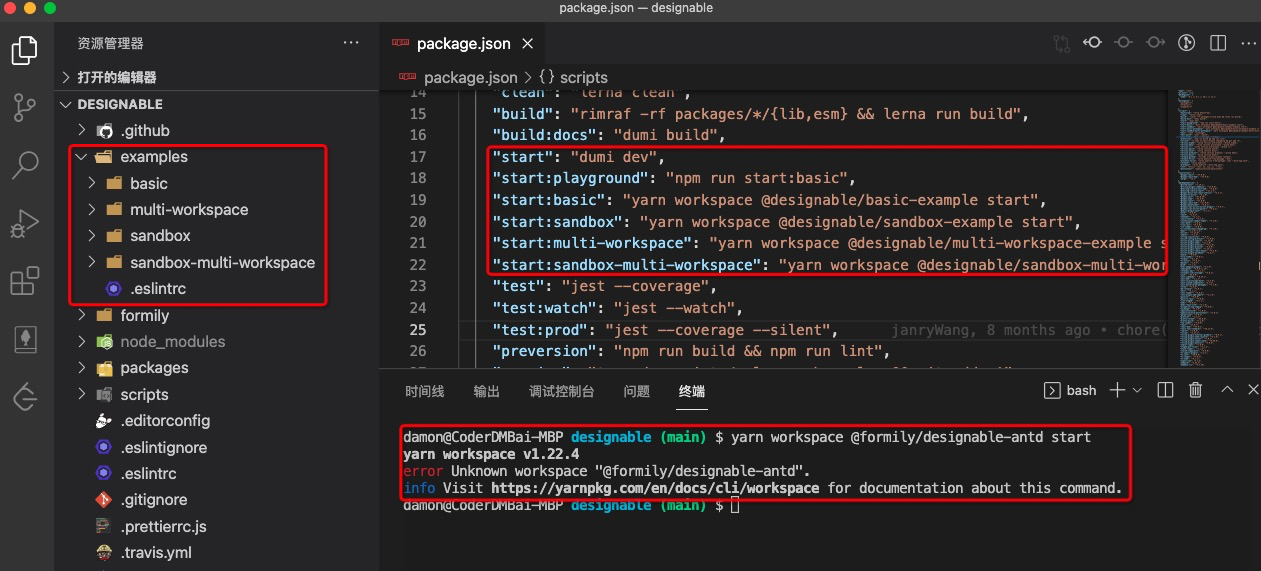Switch to the 调试控制台 panel tab
1261x571 pixels.
[562, 391]
